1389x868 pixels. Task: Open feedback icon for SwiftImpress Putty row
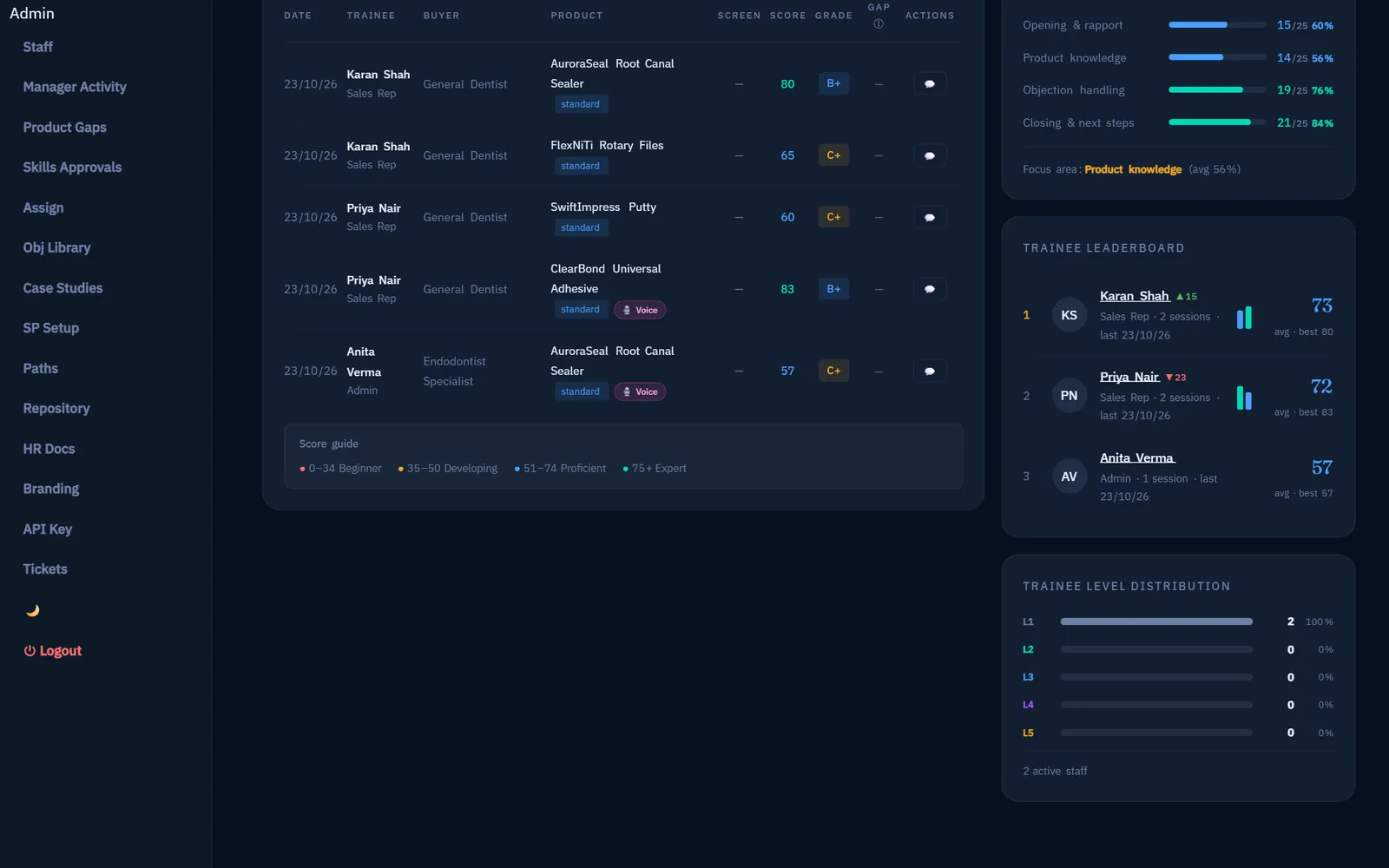[930, 218]
